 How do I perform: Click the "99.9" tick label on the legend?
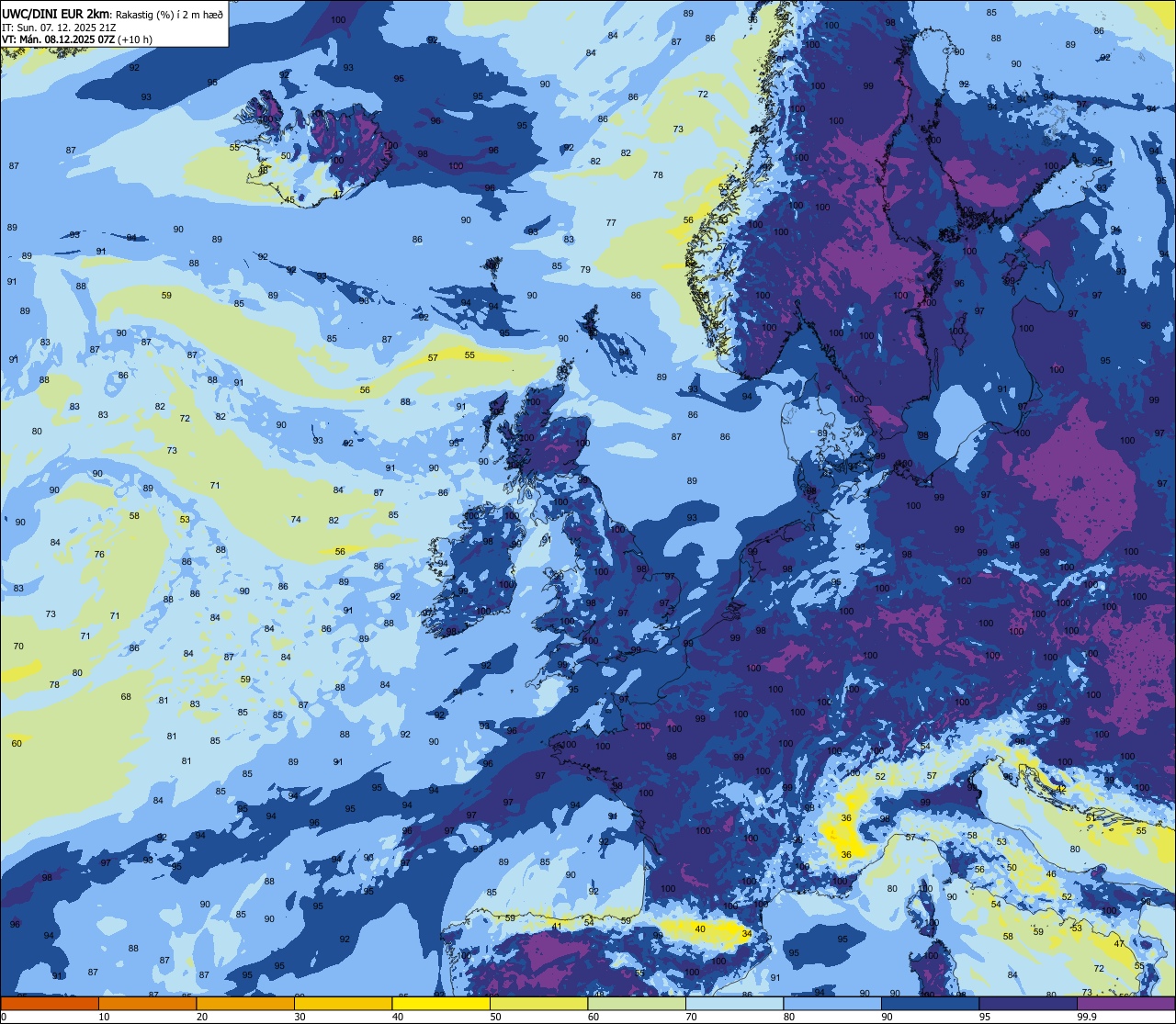pos(1087,1017)
